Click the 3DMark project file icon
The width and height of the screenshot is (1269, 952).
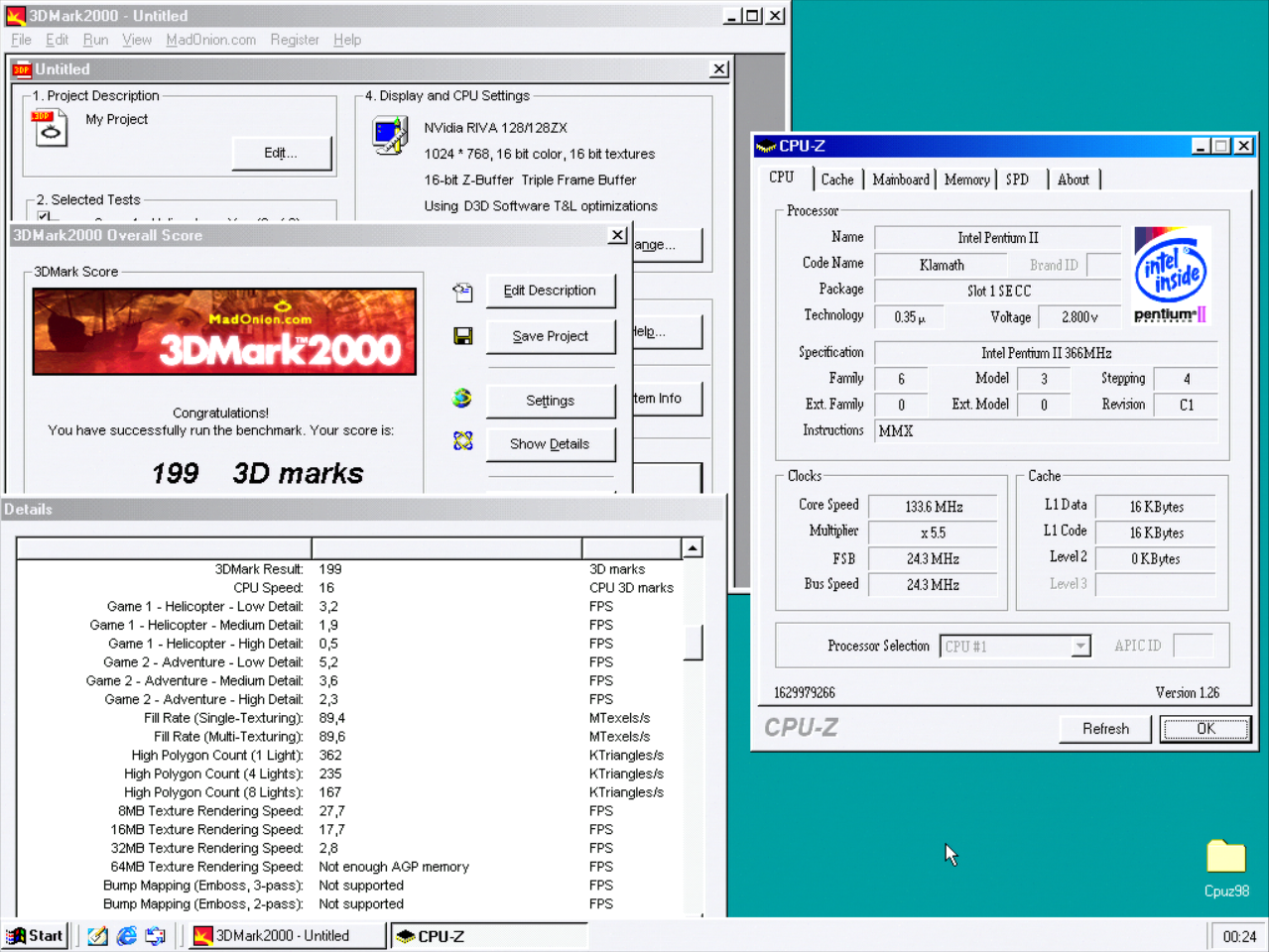point(49,128)
